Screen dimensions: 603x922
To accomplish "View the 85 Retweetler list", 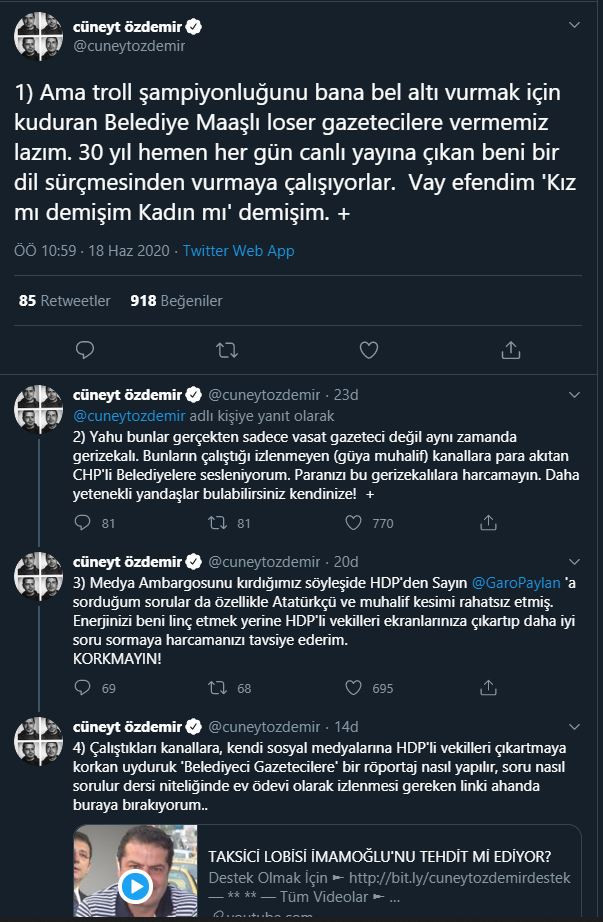I will (x=65, y=301).
